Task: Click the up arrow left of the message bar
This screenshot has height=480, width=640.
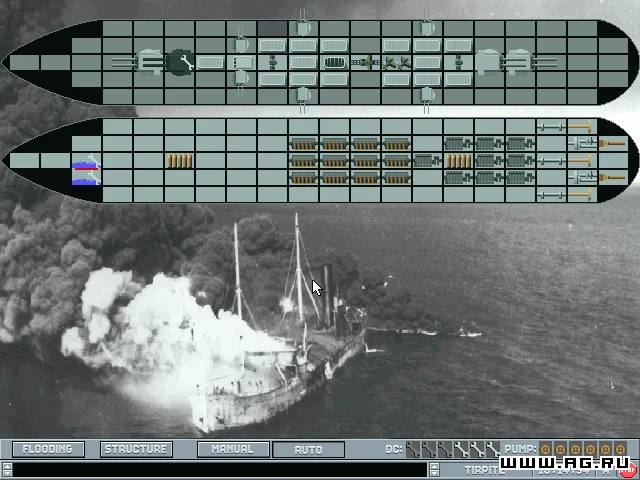Action: click(6, 465)
